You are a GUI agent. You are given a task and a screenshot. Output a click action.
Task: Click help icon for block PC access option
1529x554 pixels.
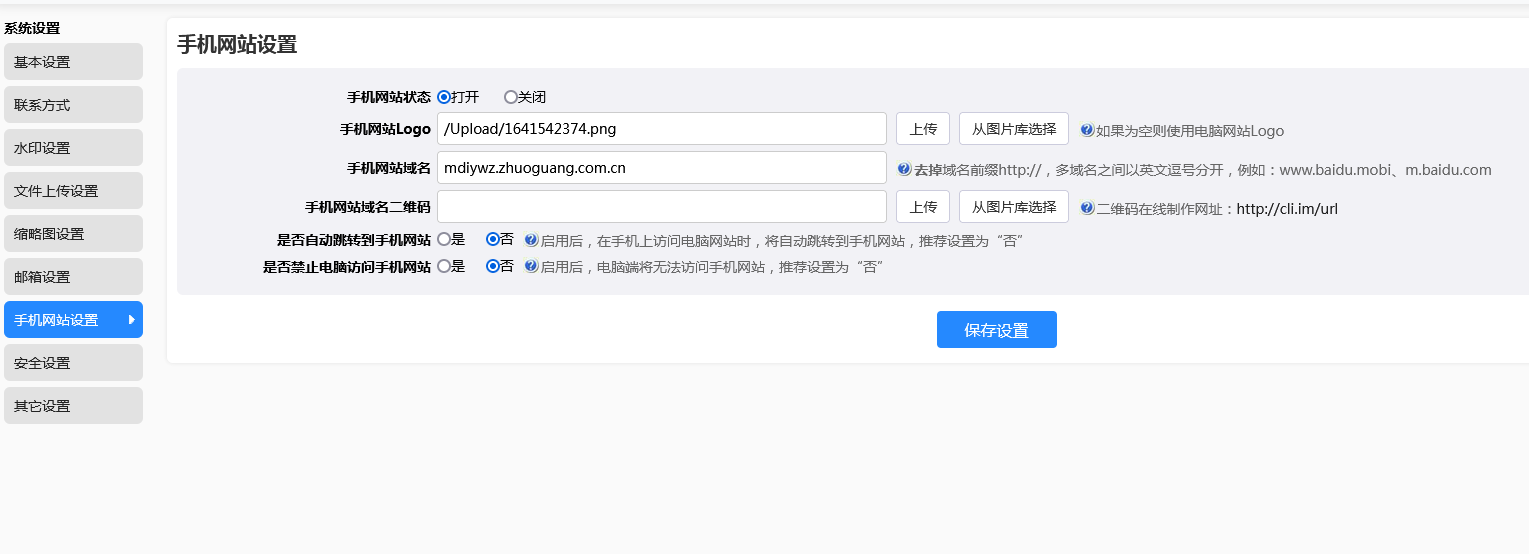coord(531,266)
